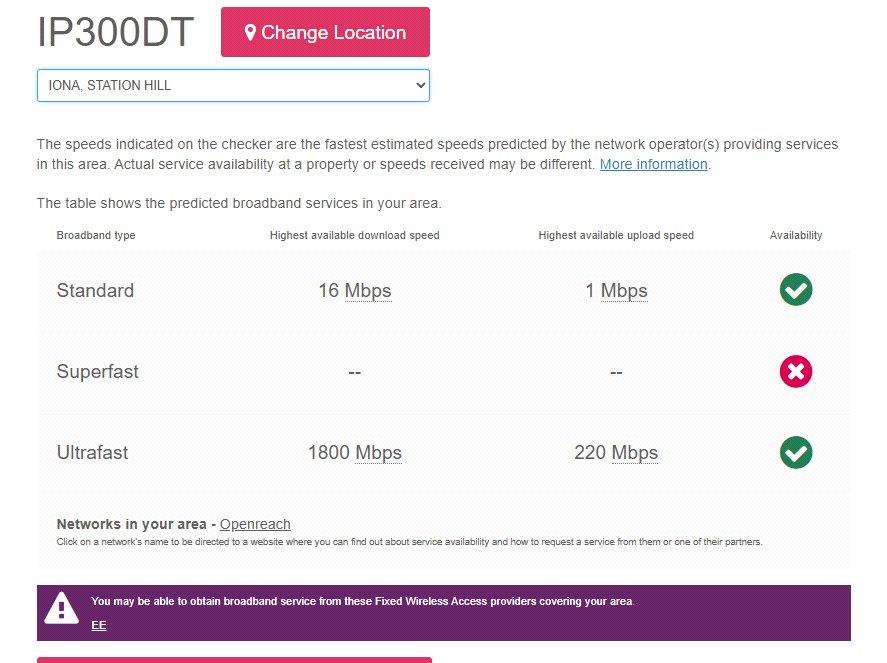Click the 220 Mbps ultrafast upload speed
887x663 pixels.
click(x=616, y=453)
